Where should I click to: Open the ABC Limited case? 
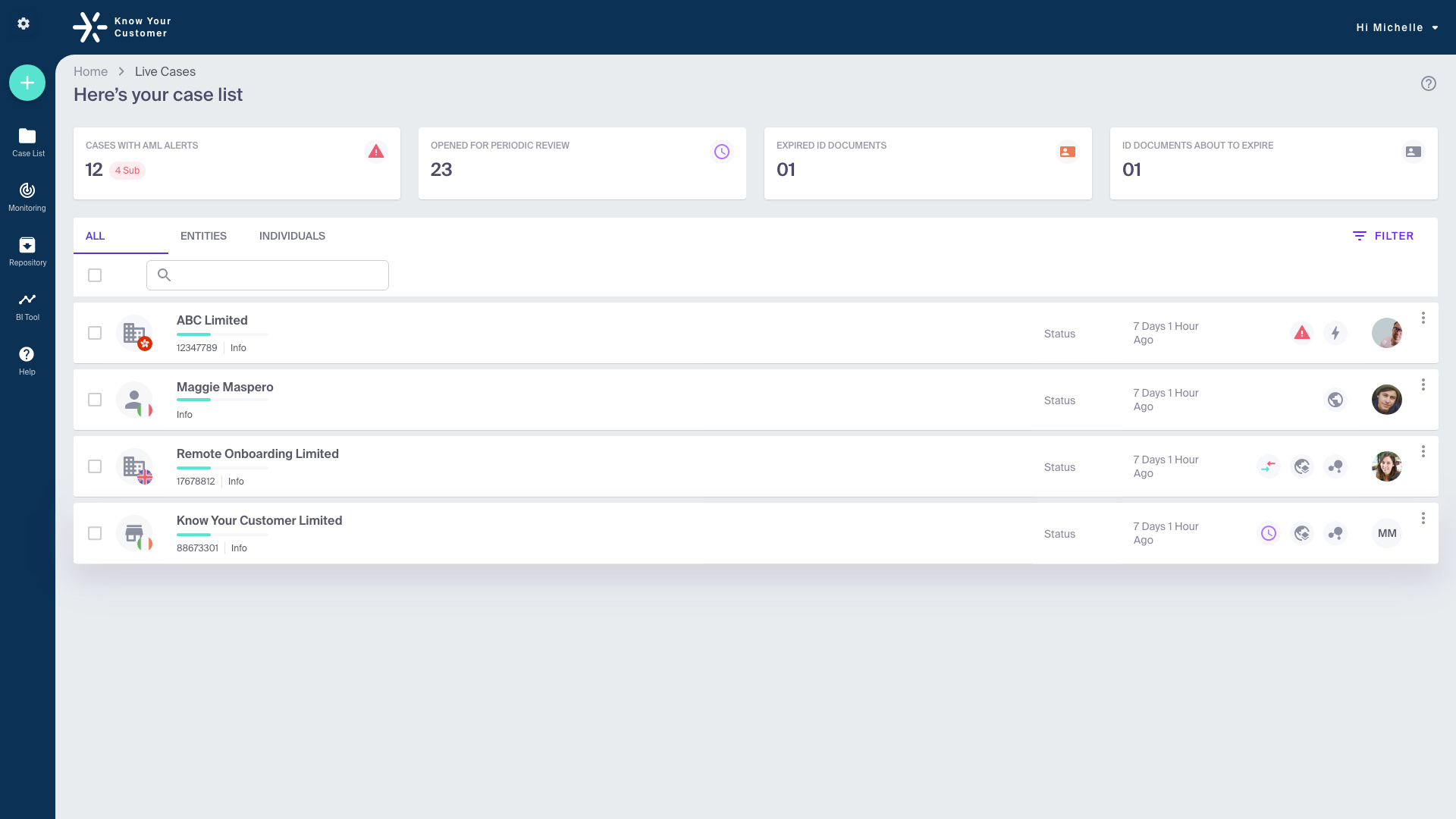[212, 320]
